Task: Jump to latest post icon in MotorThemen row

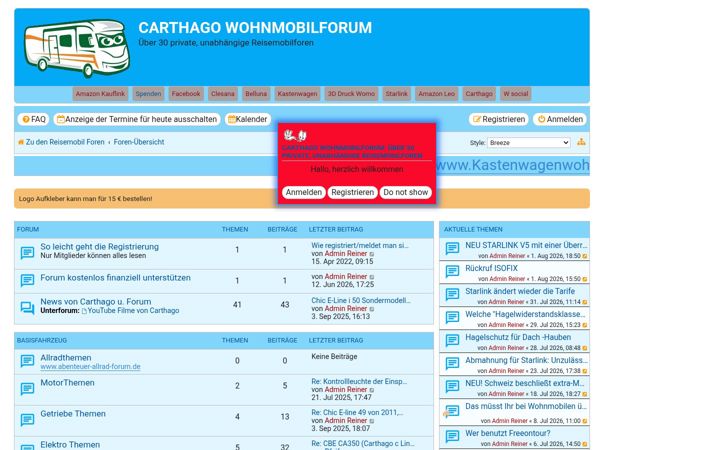Action: click(x=372, y=390)
